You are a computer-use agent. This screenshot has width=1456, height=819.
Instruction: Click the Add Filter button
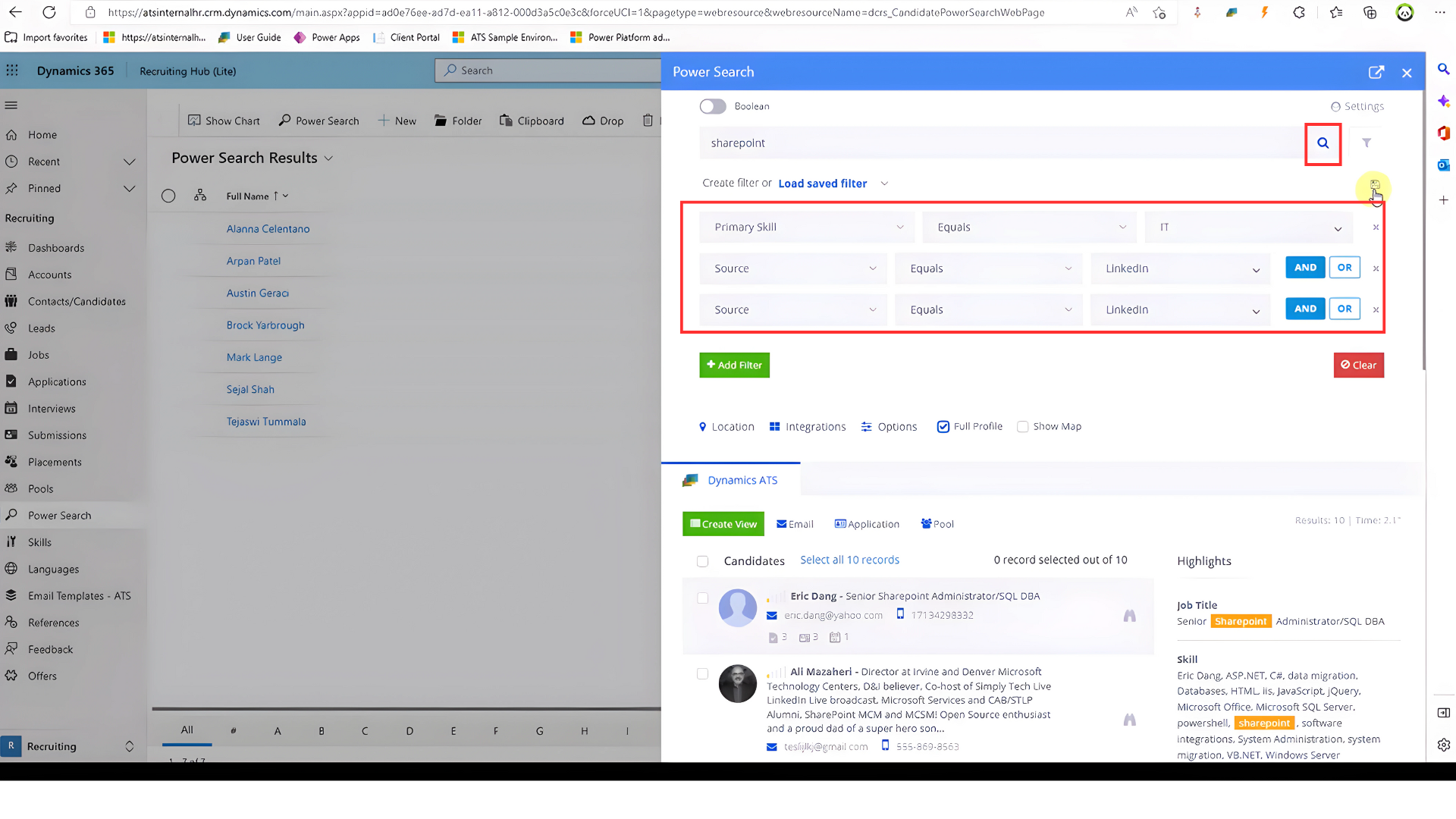(x=734, y=366)
